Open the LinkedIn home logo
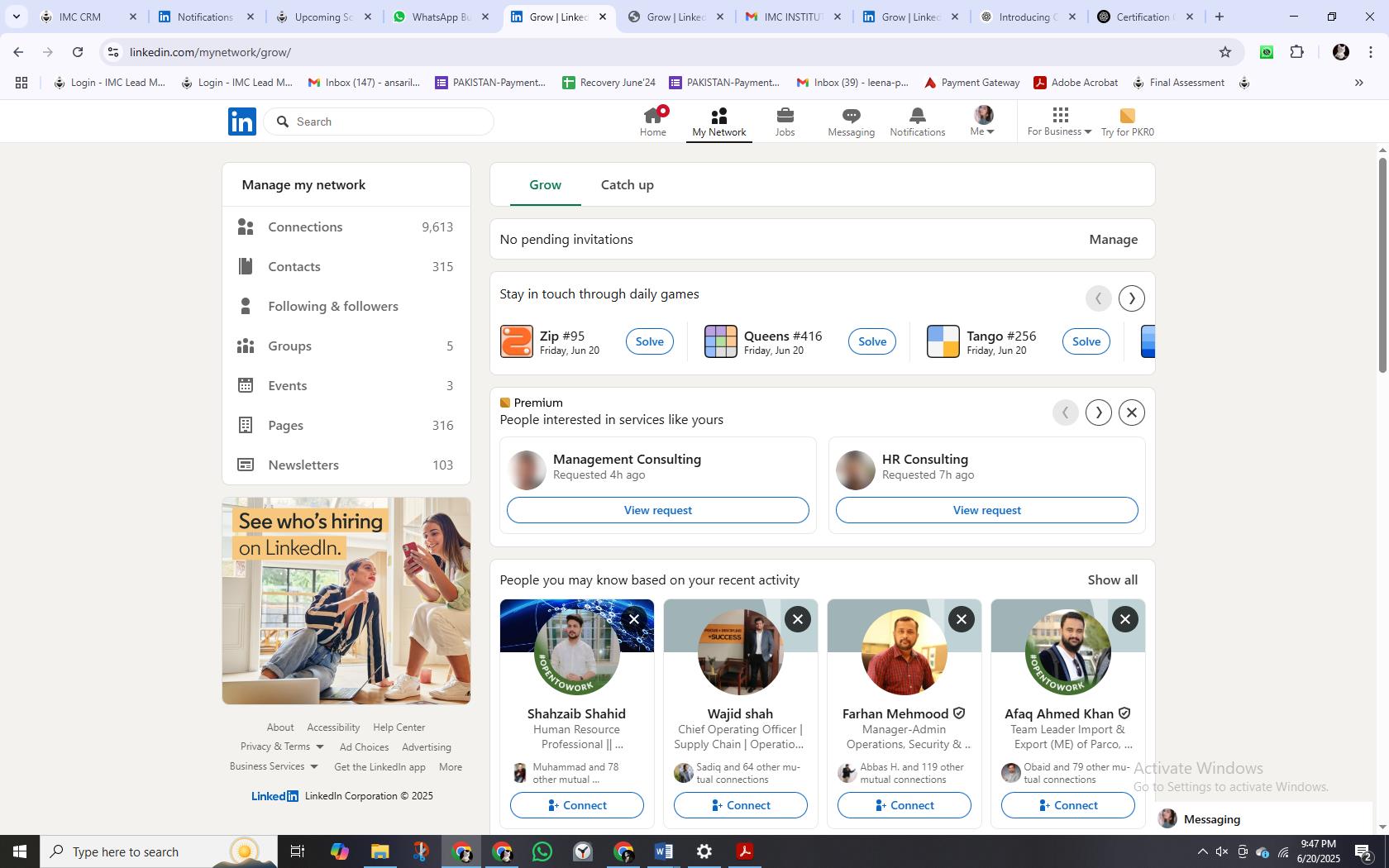This screenshot has width=1389, height=868. 242,122
